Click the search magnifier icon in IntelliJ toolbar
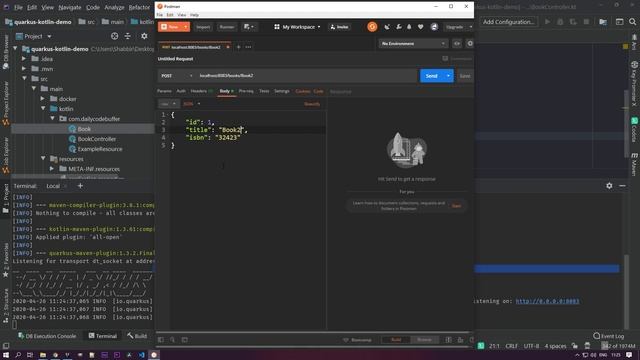This screenshot has width=640, height=360. tap(632, 22)
